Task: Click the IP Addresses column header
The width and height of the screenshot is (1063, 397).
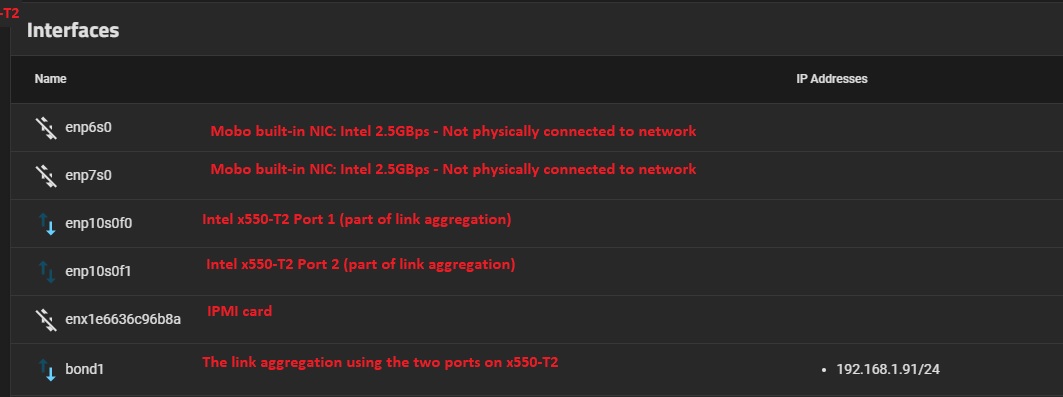Action: point(832,79)
